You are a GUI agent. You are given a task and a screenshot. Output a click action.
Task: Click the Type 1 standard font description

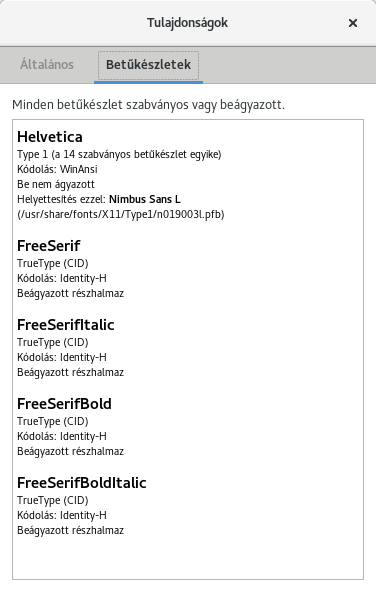tap(119, 154)
